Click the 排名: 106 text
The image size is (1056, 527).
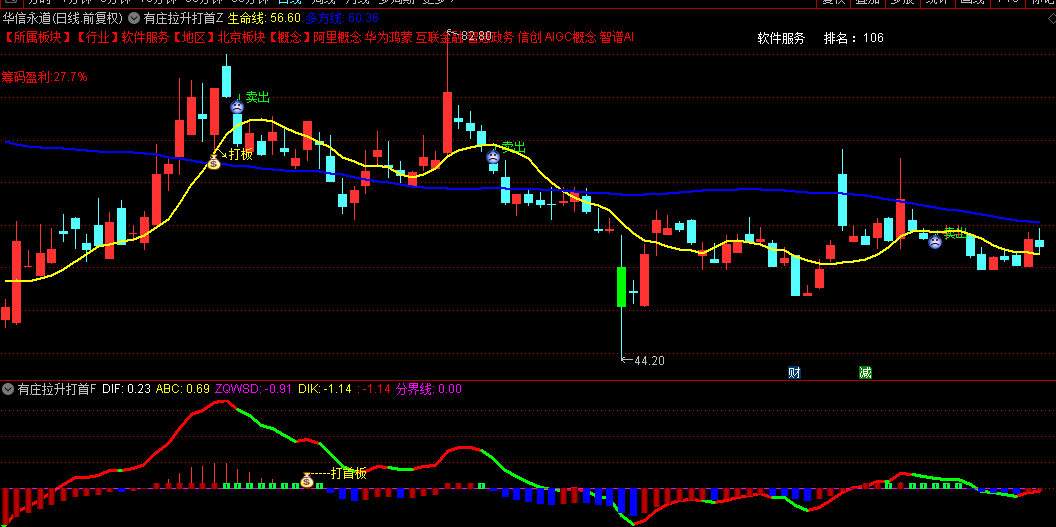click(854, 38)
